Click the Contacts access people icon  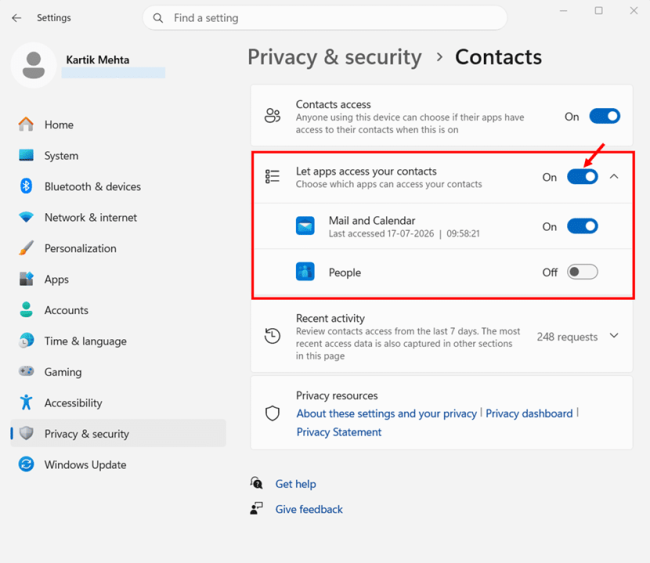[272, 116]
